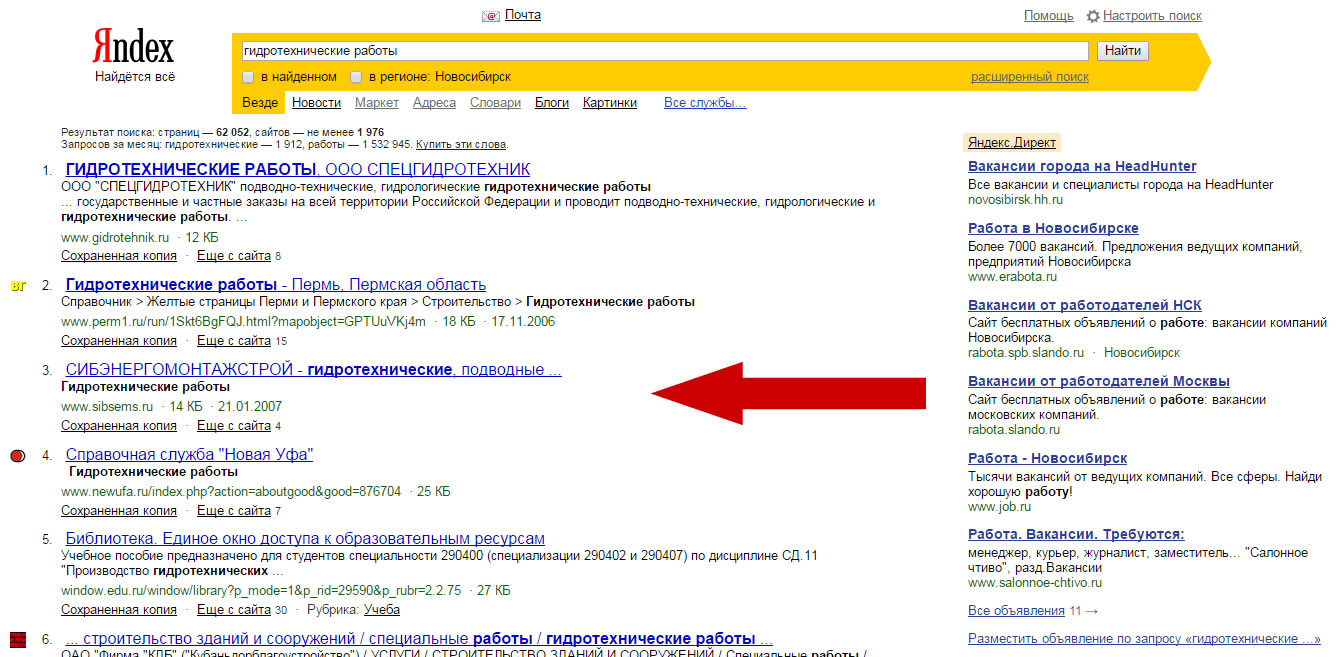The width and height of the screenshot is (1338, 657).
Task: Switch to the Словари tab
Action: pos(495,103)
